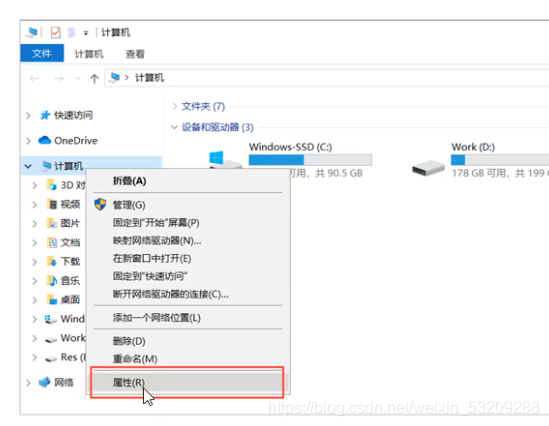Choose 删除(D) in the context menu
Image resolution: width=549 pixels, height=426 pixels.
[x=188, y=341]
